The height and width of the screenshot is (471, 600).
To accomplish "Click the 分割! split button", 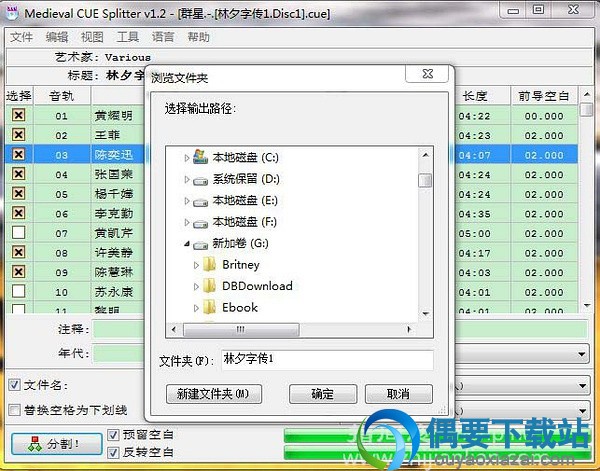I will coord(57,444).
